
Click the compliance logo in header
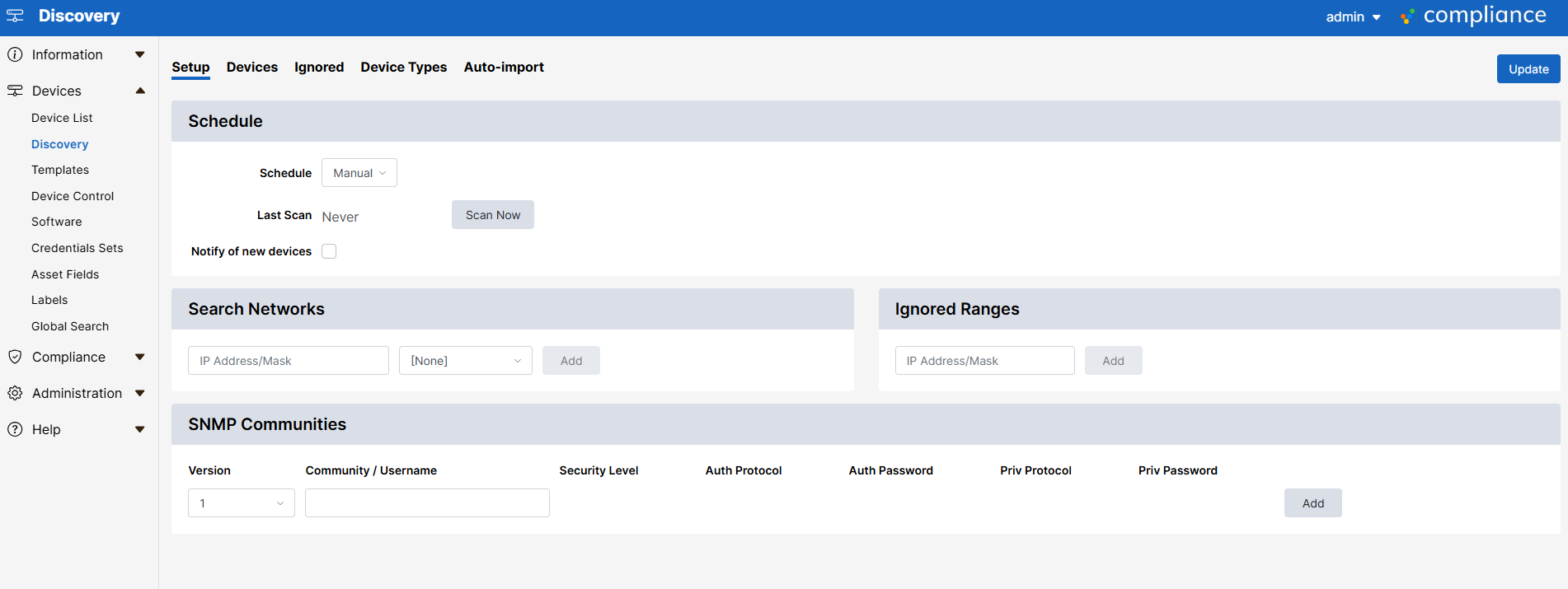click(x=1473, y=16)
